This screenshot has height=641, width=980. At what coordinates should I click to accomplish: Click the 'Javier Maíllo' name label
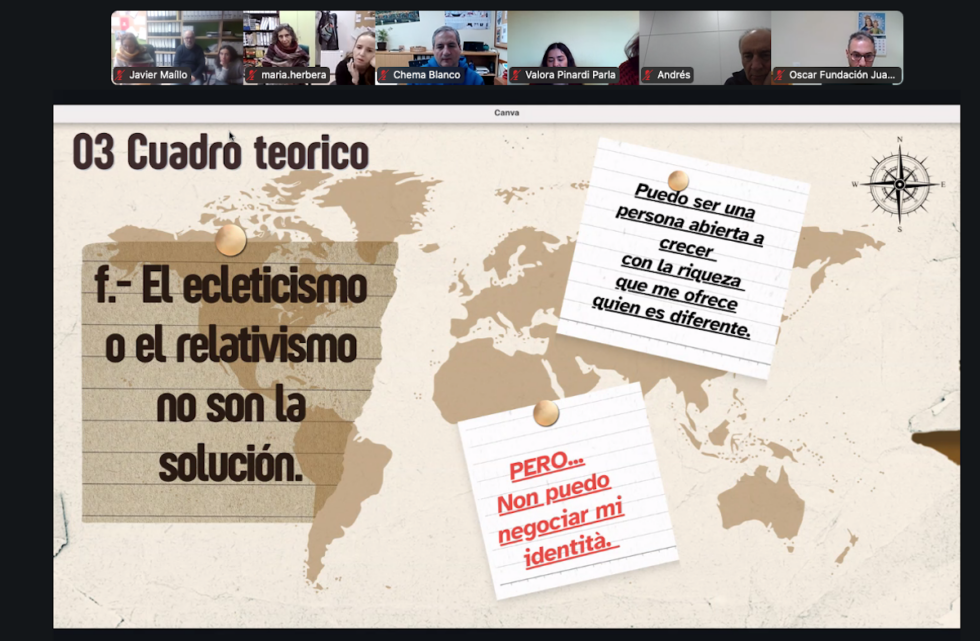click(x=157, y=75)
